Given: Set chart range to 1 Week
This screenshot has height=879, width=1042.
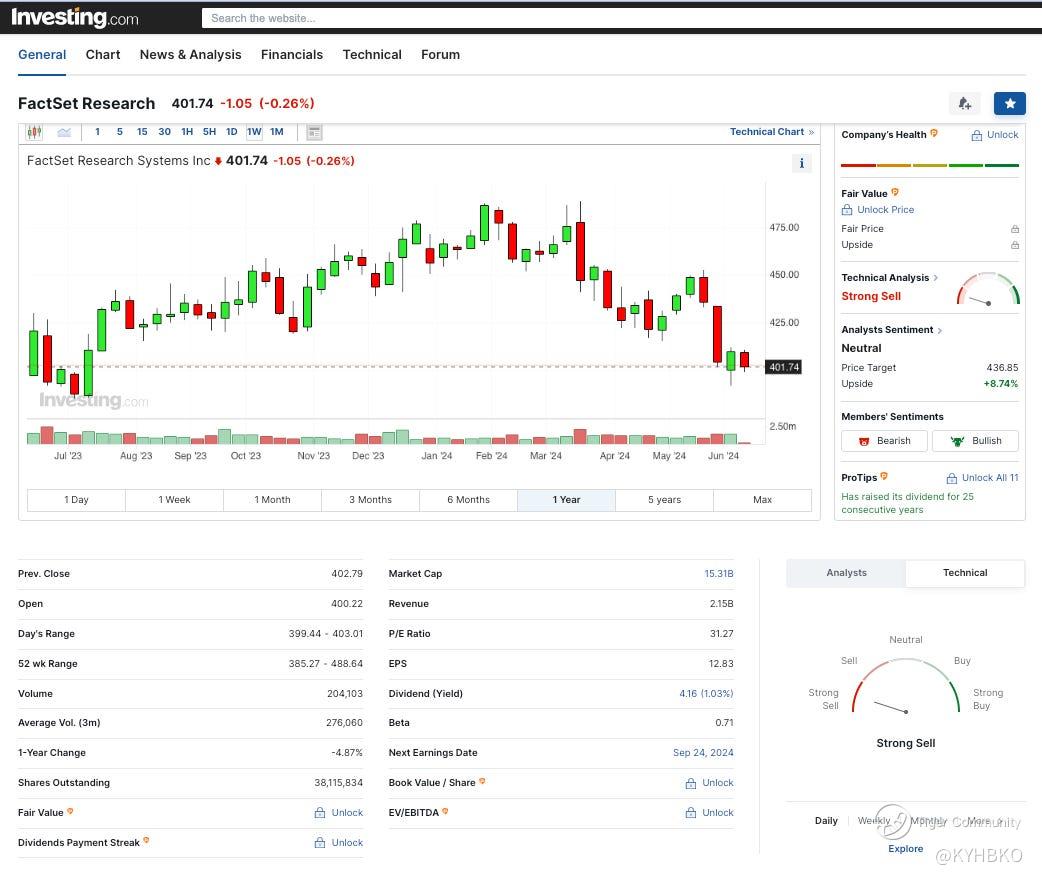Looking at the screenshot, I should pos(174,500).
